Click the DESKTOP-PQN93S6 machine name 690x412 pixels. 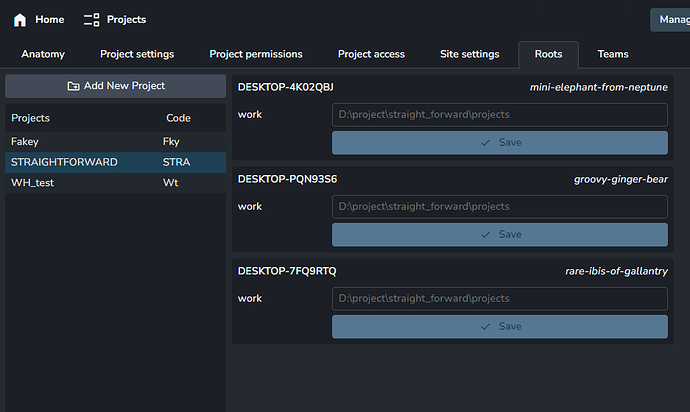click(x=287, y=179)
